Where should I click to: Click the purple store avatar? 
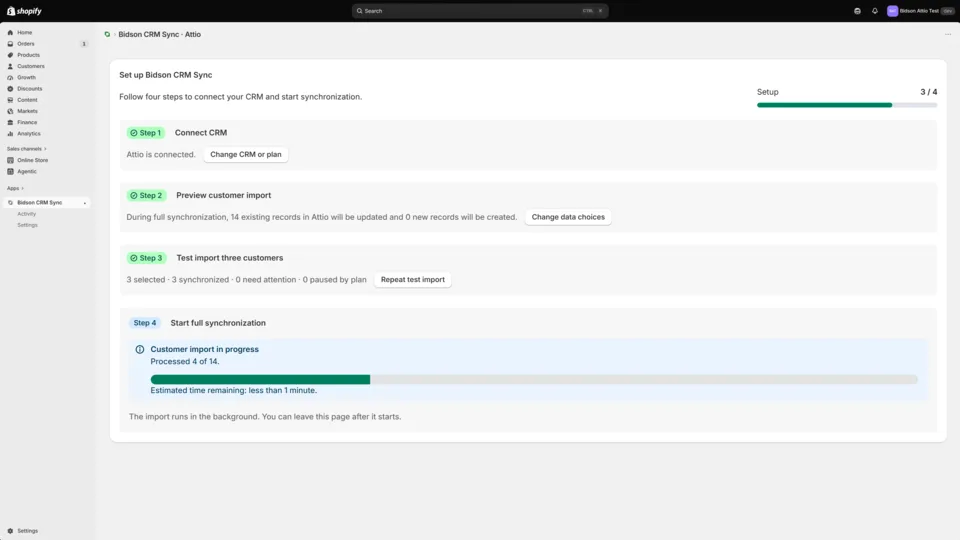click(x=893, y=11)
